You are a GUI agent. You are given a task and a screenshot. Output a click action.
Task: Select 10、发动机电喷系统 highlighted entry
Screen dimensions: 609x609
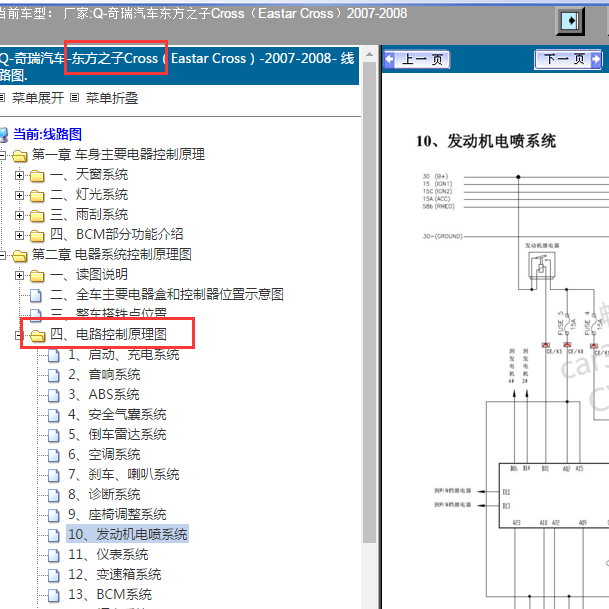(x=127, y=534)
